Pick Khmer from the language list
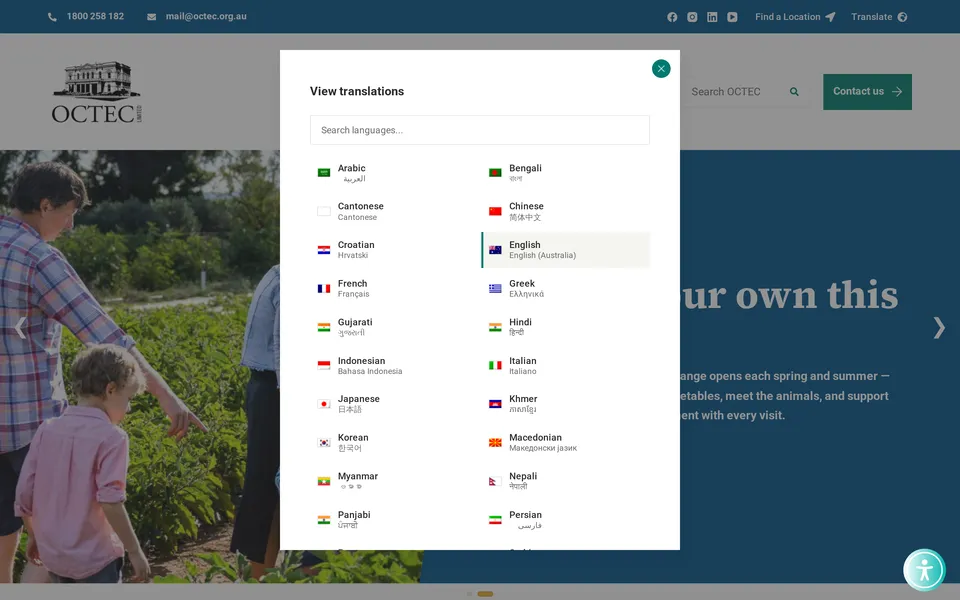Image resolution: width=960 pixels, height=600 pixels. pyautogui.click(x=566, y=403)
